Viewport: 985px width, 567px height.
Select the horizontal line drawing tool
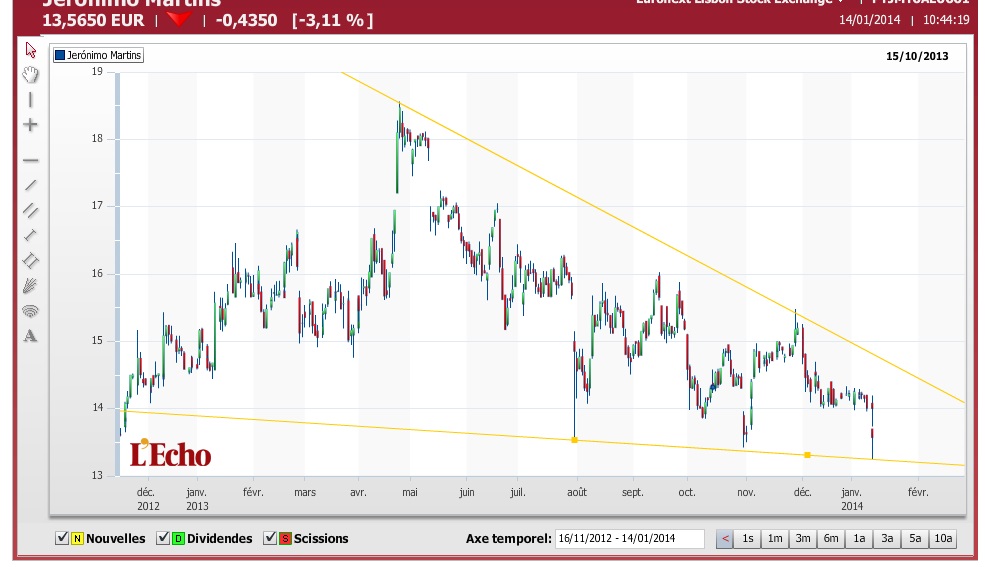click(30, 161)
